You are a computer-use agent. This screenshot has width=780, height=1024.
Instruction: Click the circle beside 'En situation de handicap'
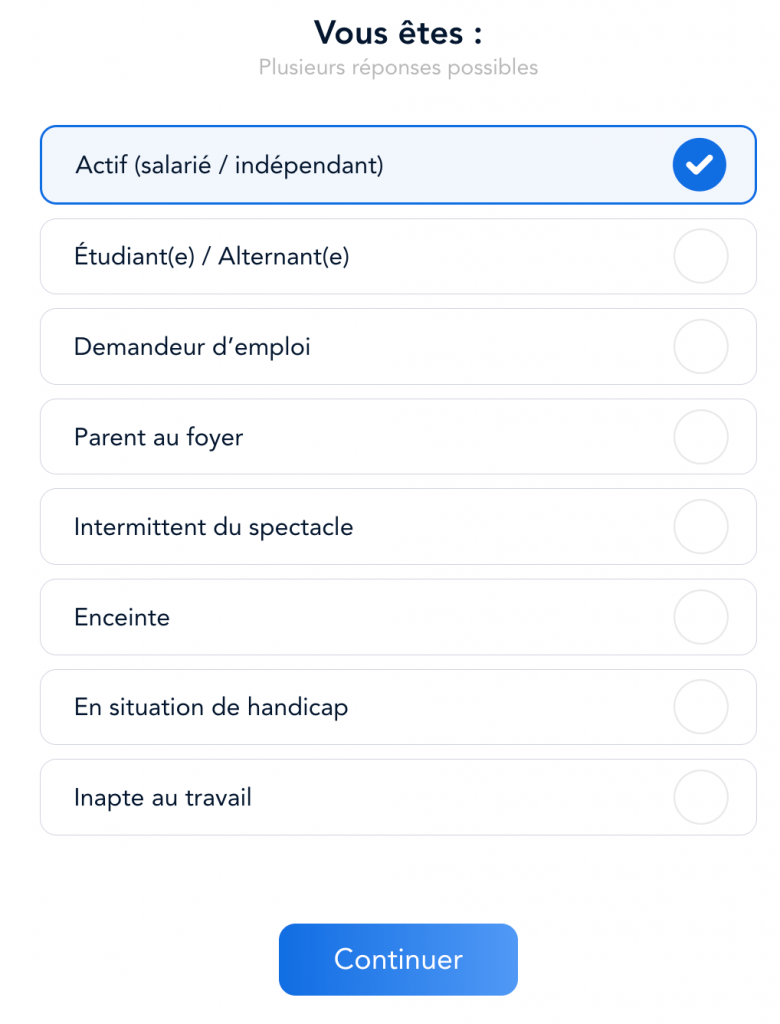coord(700,706)
